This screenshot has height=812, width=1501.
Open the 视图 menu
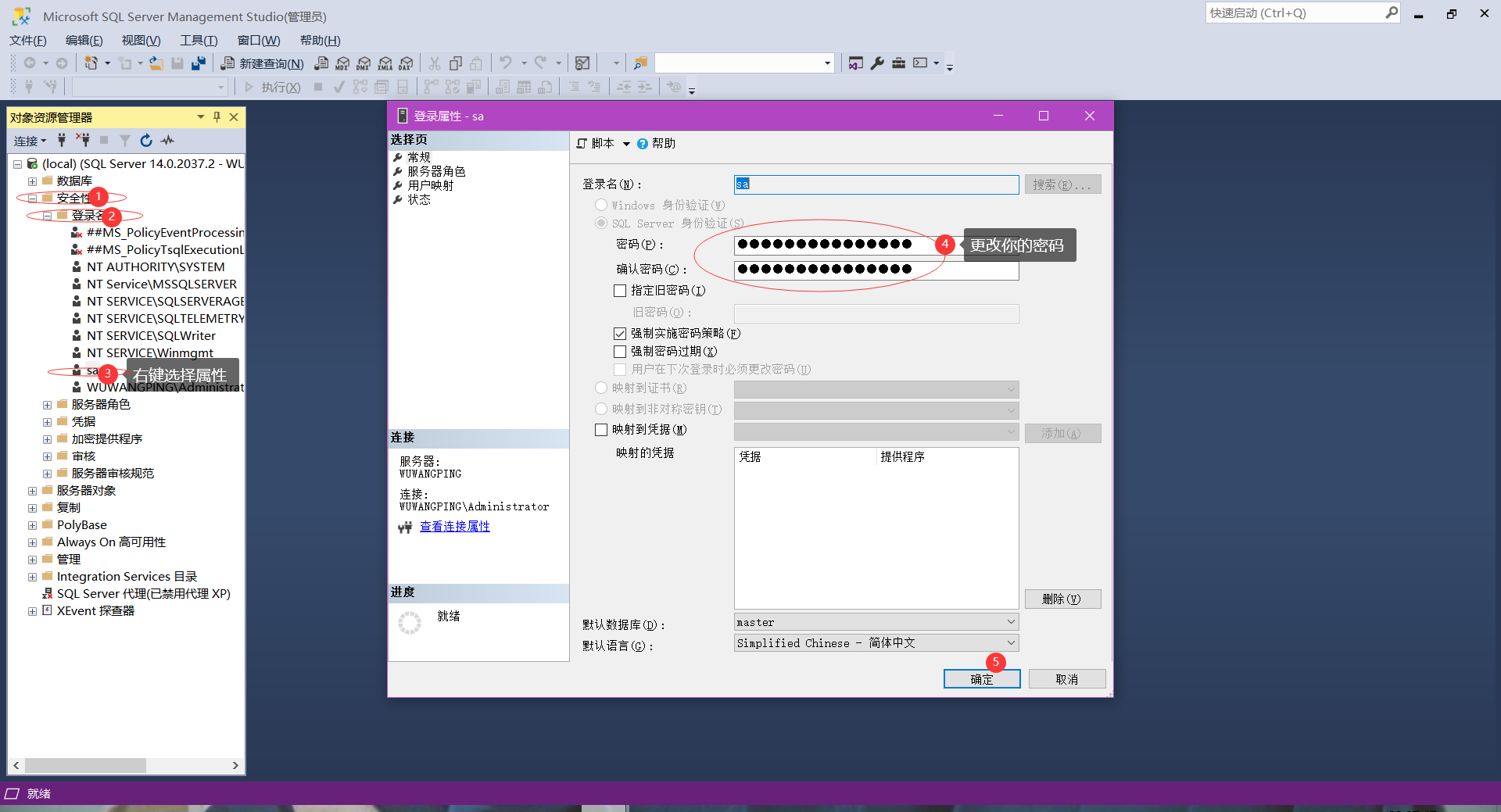coord(140,40)
